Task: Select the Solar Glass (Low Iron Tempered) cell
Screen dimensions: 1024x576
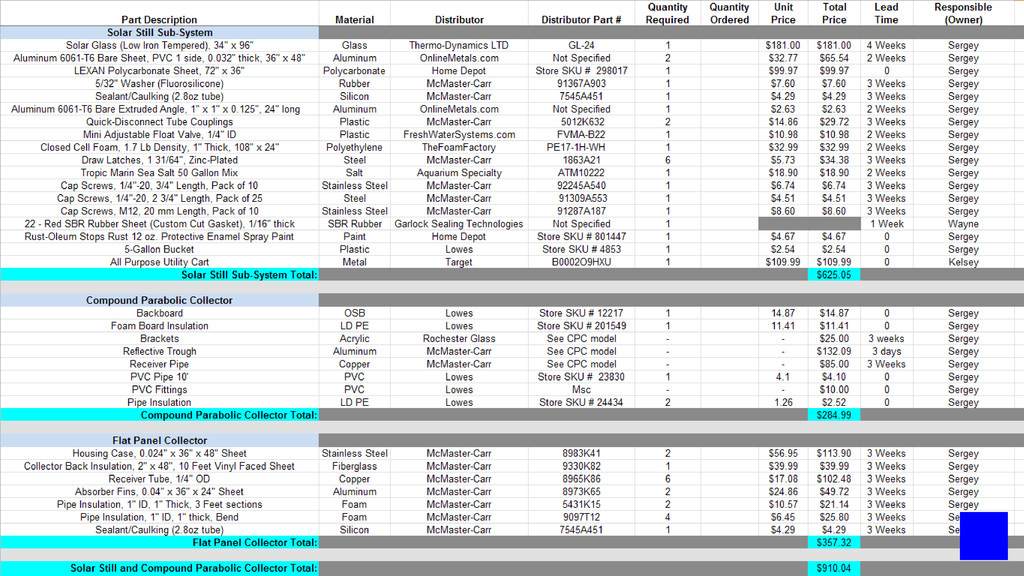Action: (159, 46)
